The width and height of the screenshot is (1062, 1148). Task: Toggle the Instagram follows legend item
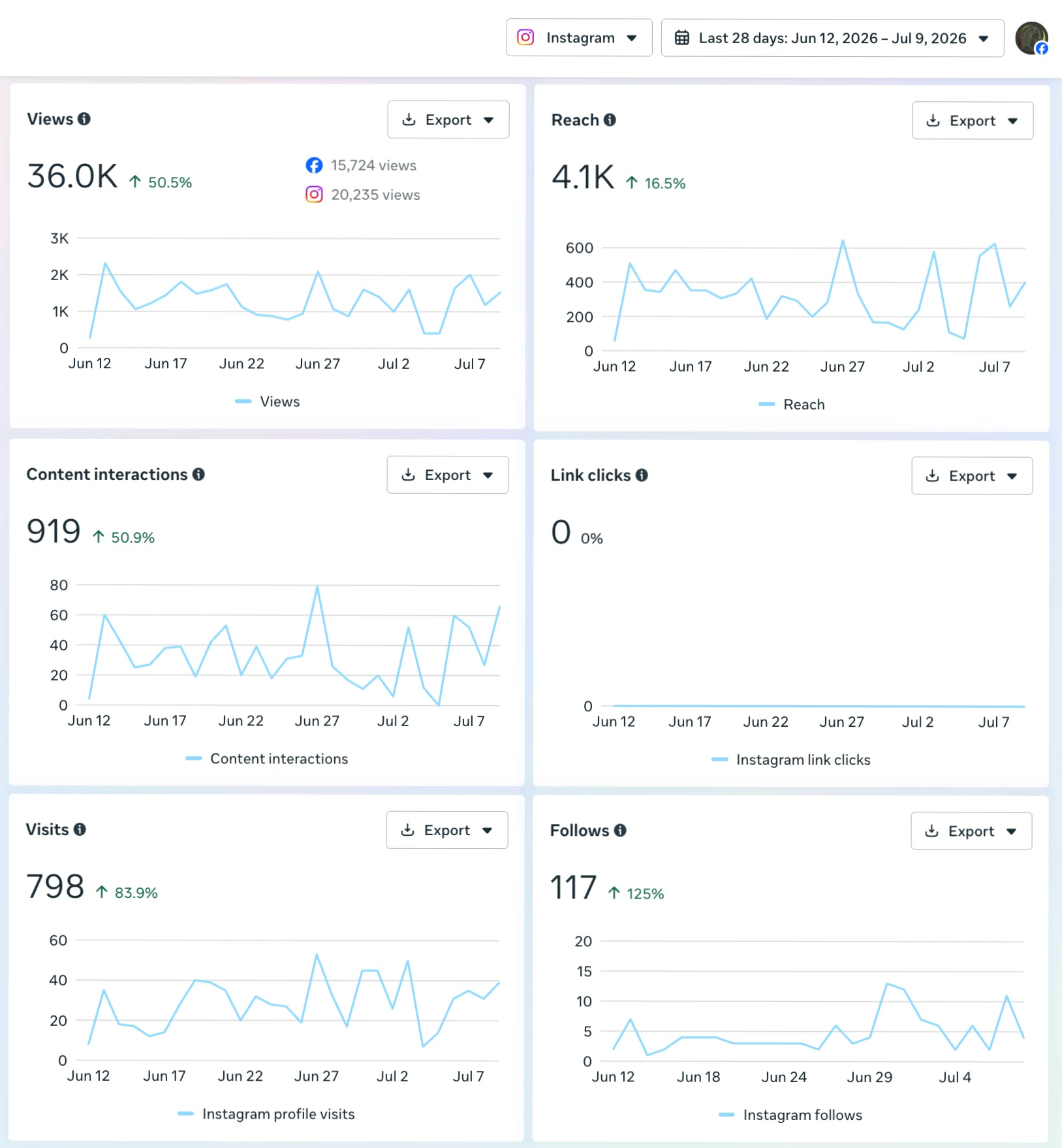pos(790,1115)
